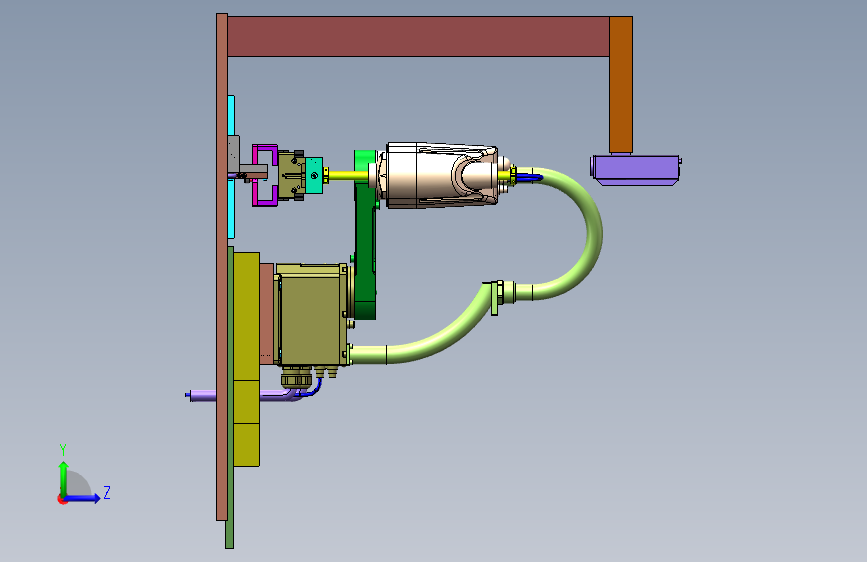Select the tall brown vertical wall plate
Viewport: 867px width, 562px height.
(222, 267)
